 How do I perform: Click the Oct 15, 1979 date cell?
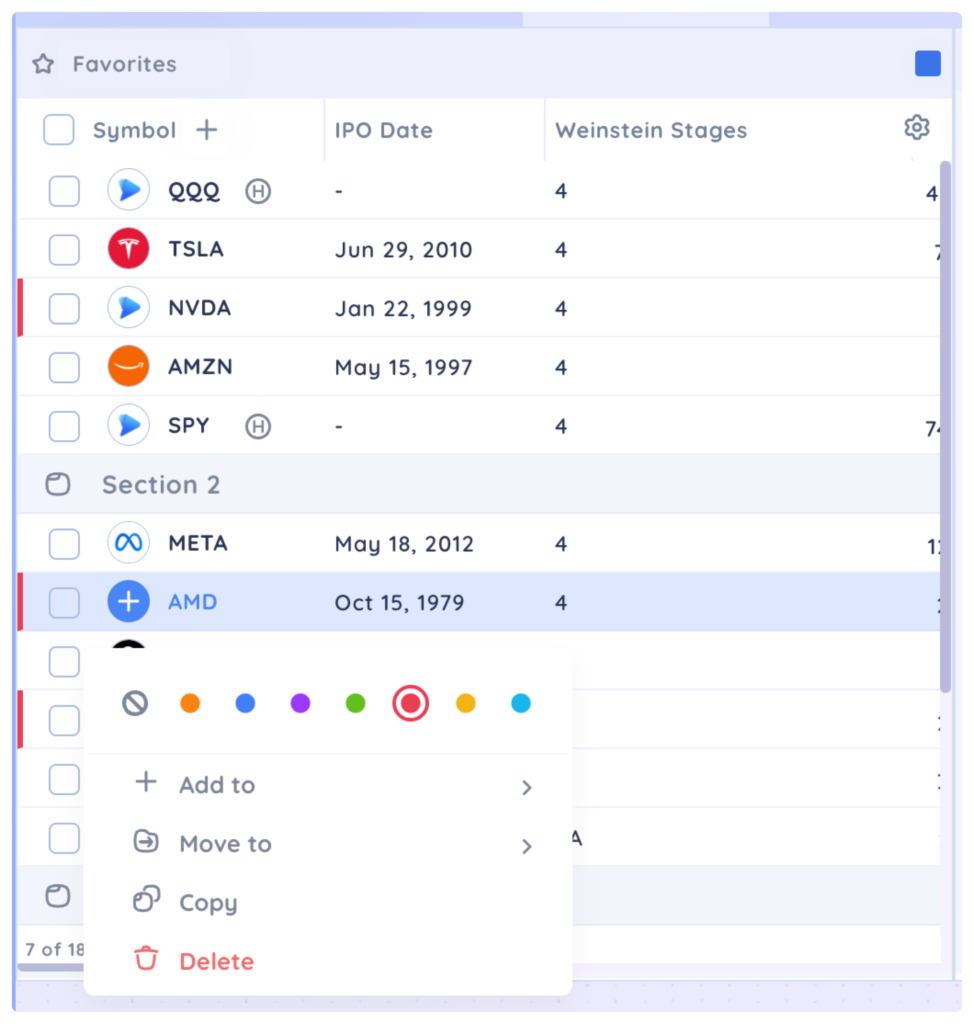(x=399, y=603)
